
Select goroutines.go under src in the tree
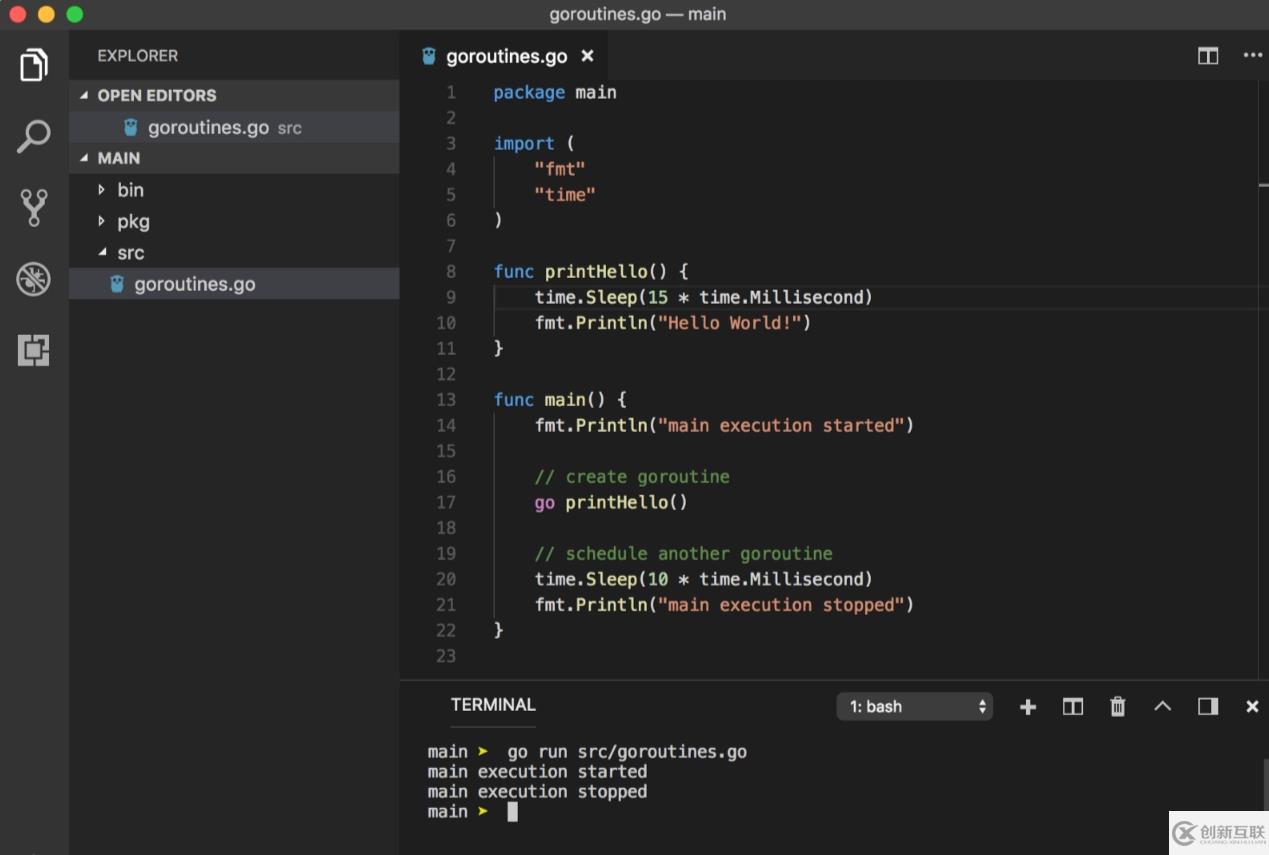tap(234, 284)
